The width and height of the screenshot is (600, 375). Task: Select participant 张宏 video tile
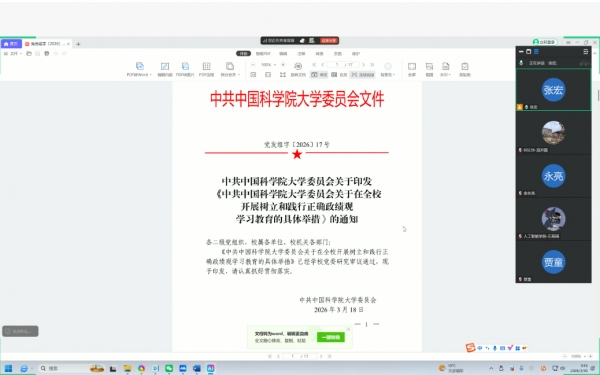[x=553, y=90]
